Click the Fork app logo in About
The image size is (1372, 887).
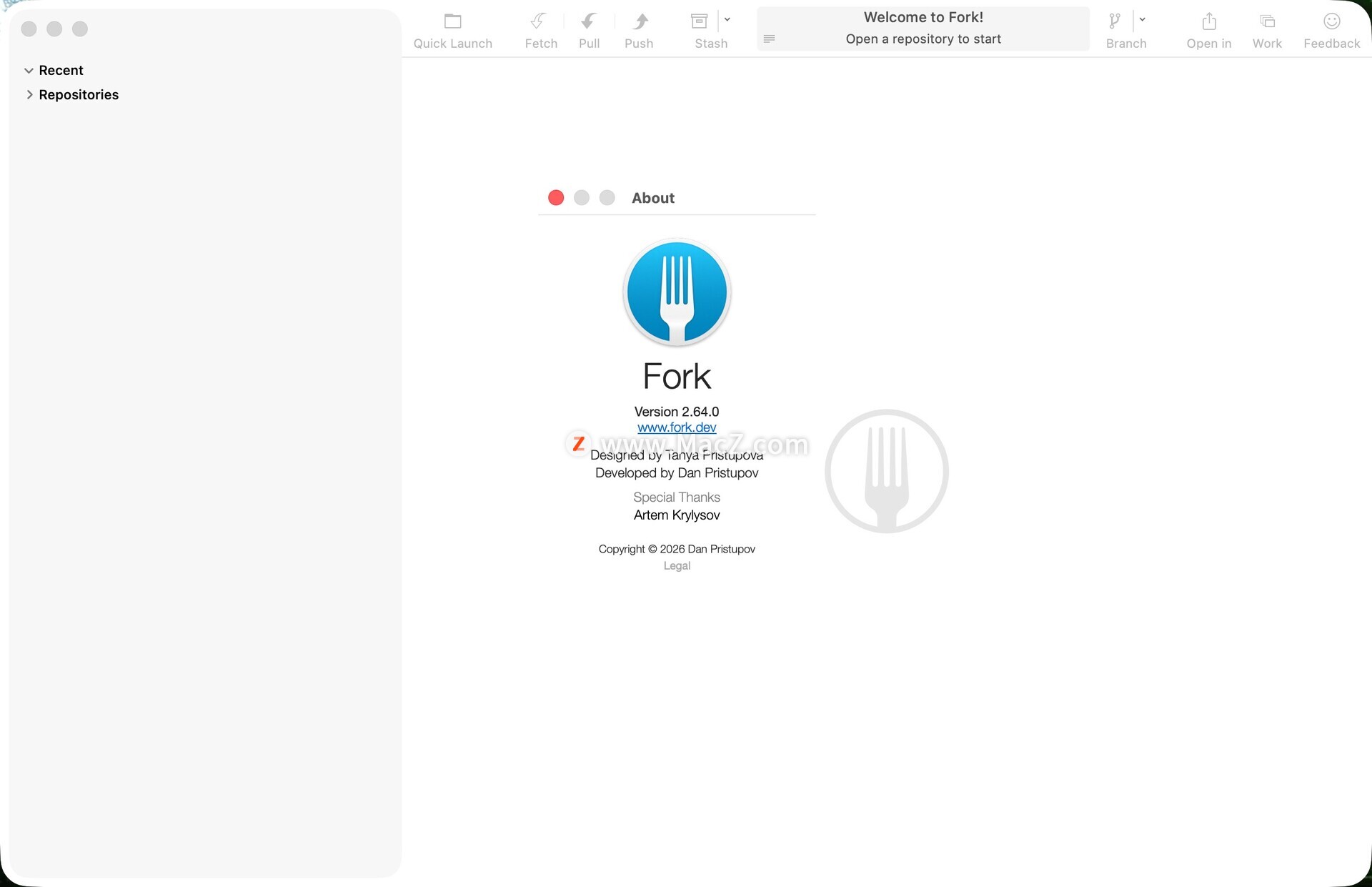676,292
